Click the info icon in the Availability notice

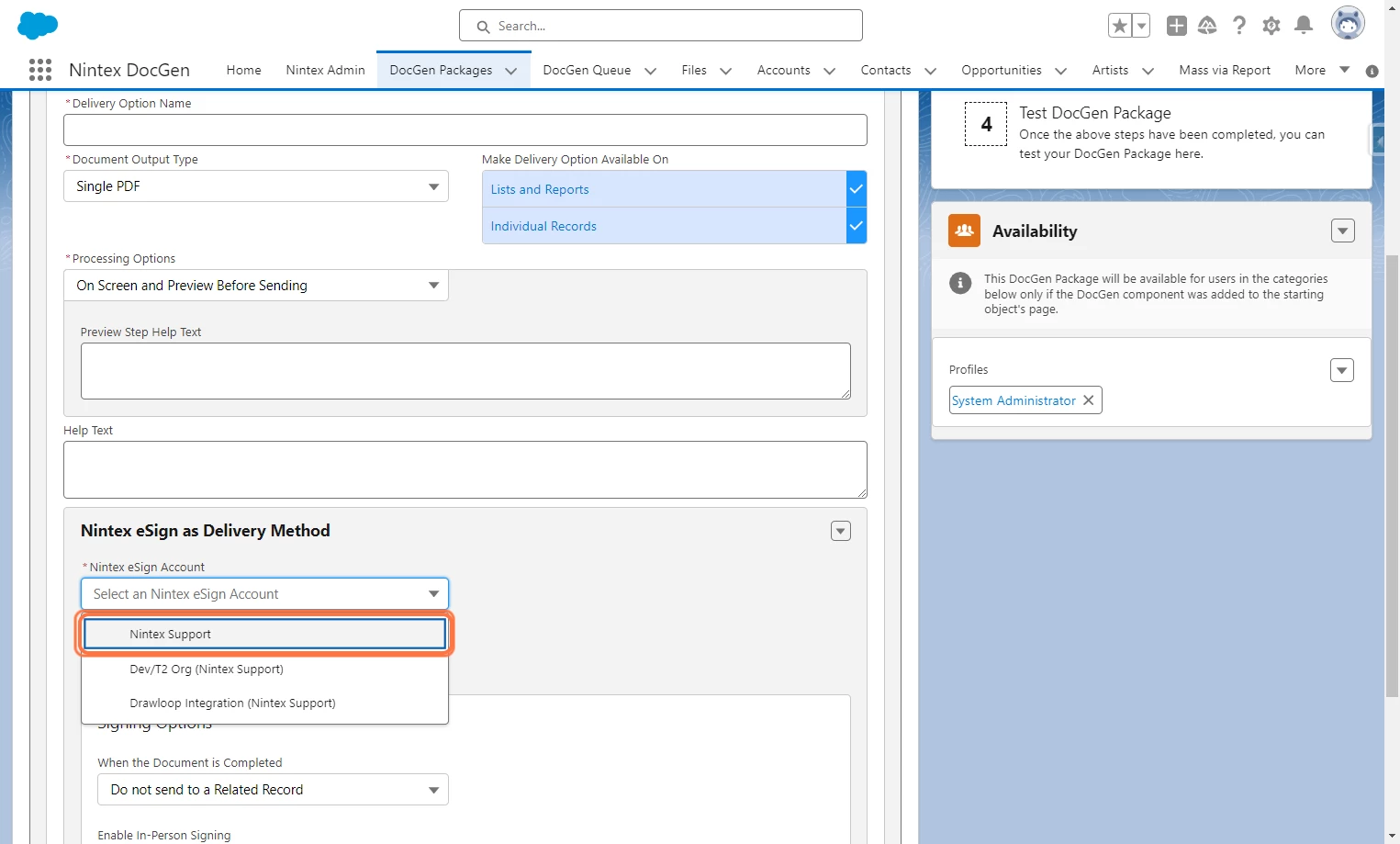[960, 283]
